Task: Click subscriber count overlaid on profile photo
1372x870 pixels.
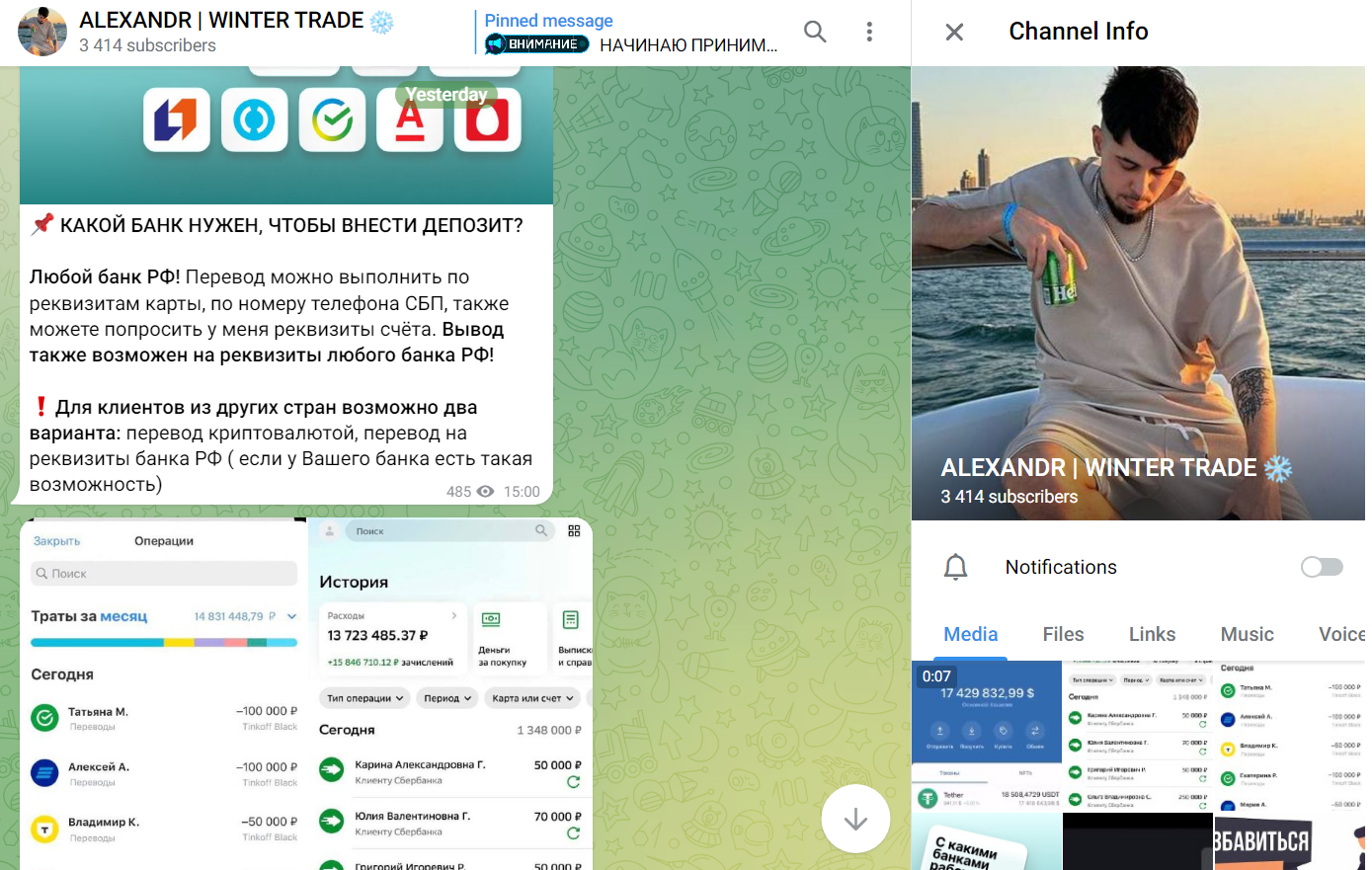Action: tap(1009, 497)
